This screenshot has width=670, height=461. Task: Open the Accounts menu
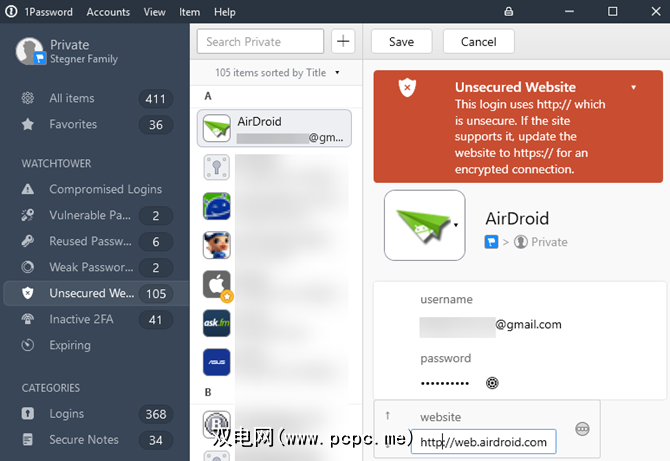[108, 12]
